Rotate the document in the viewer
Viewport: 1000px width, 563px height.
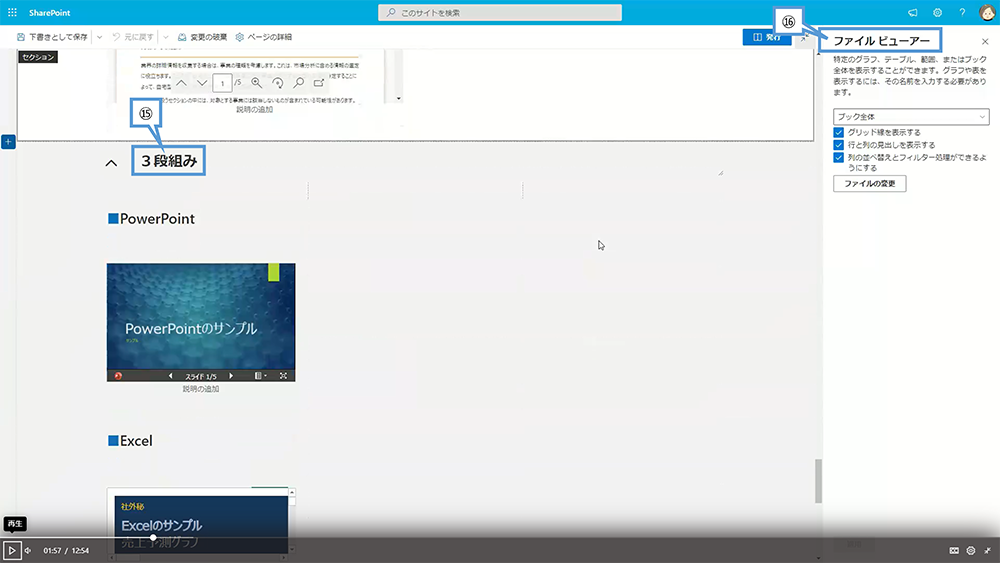click(x=277, y=83)
